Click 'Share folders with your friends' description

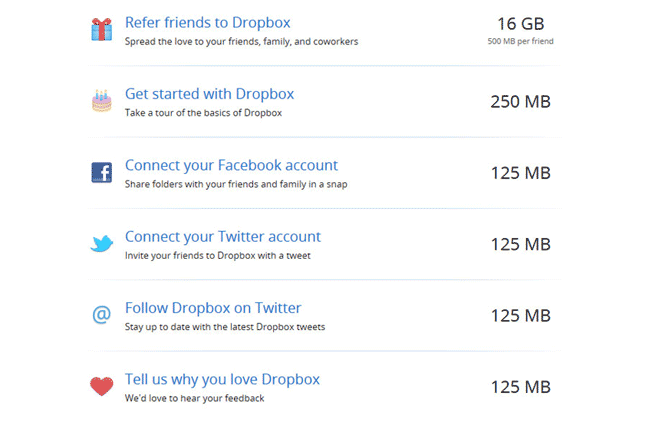tap(235, 185)
